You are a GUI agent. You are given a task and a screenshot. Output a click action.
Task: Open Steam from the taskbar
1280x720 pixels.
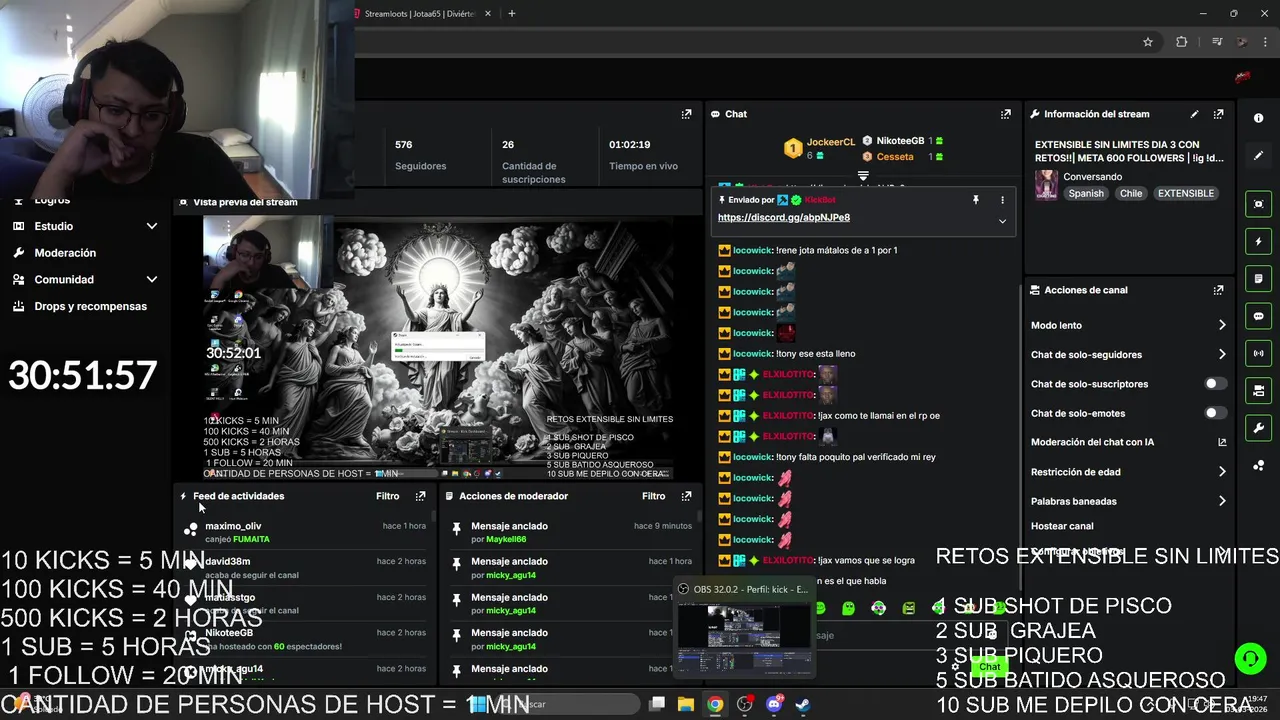[x=803, y=704]
